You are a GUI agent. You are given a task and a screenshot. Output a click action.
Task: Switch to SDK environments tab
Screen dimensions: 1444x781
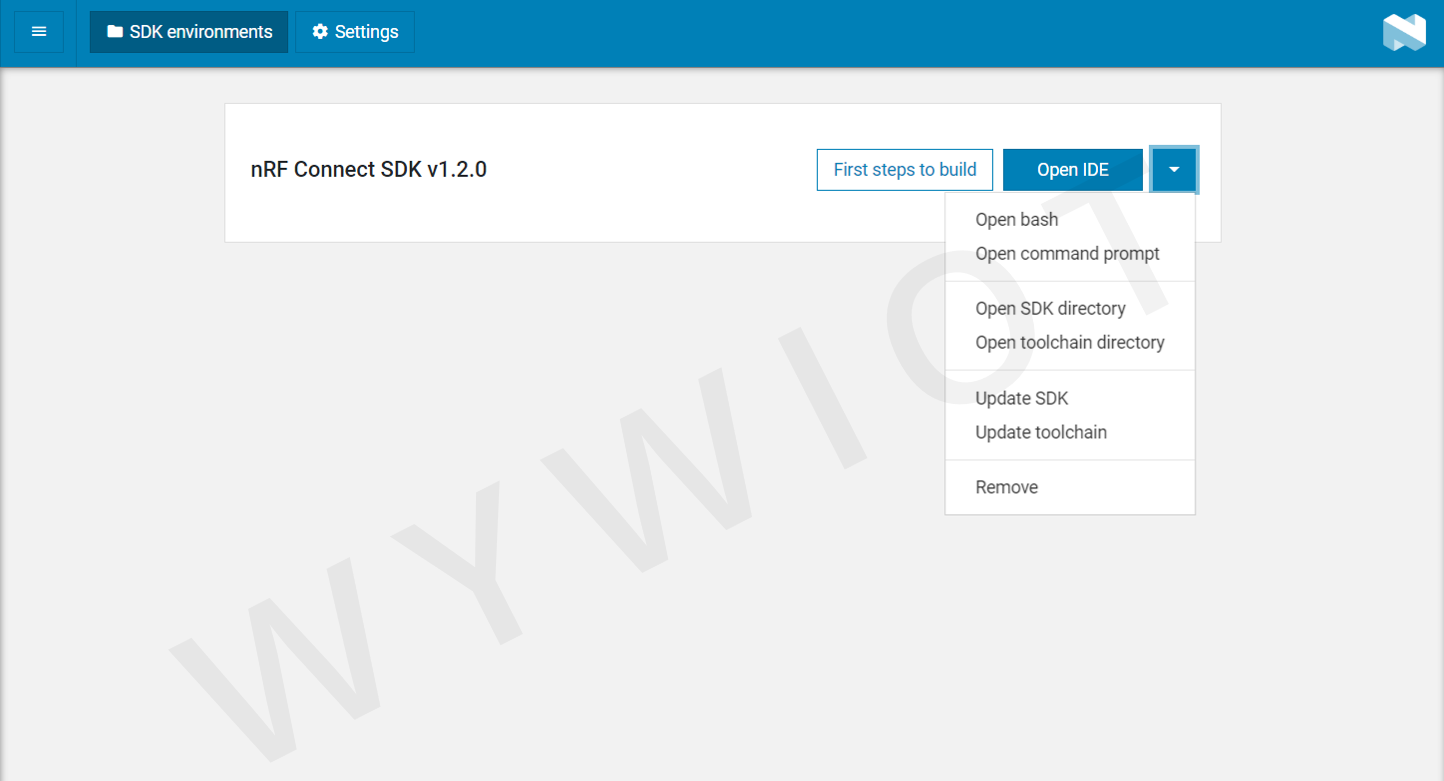tap(189, 32)
